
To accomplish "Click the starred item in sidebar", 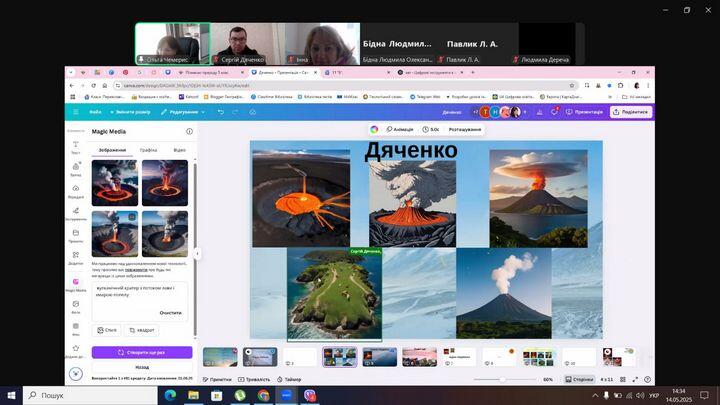I will pos(76,351).
